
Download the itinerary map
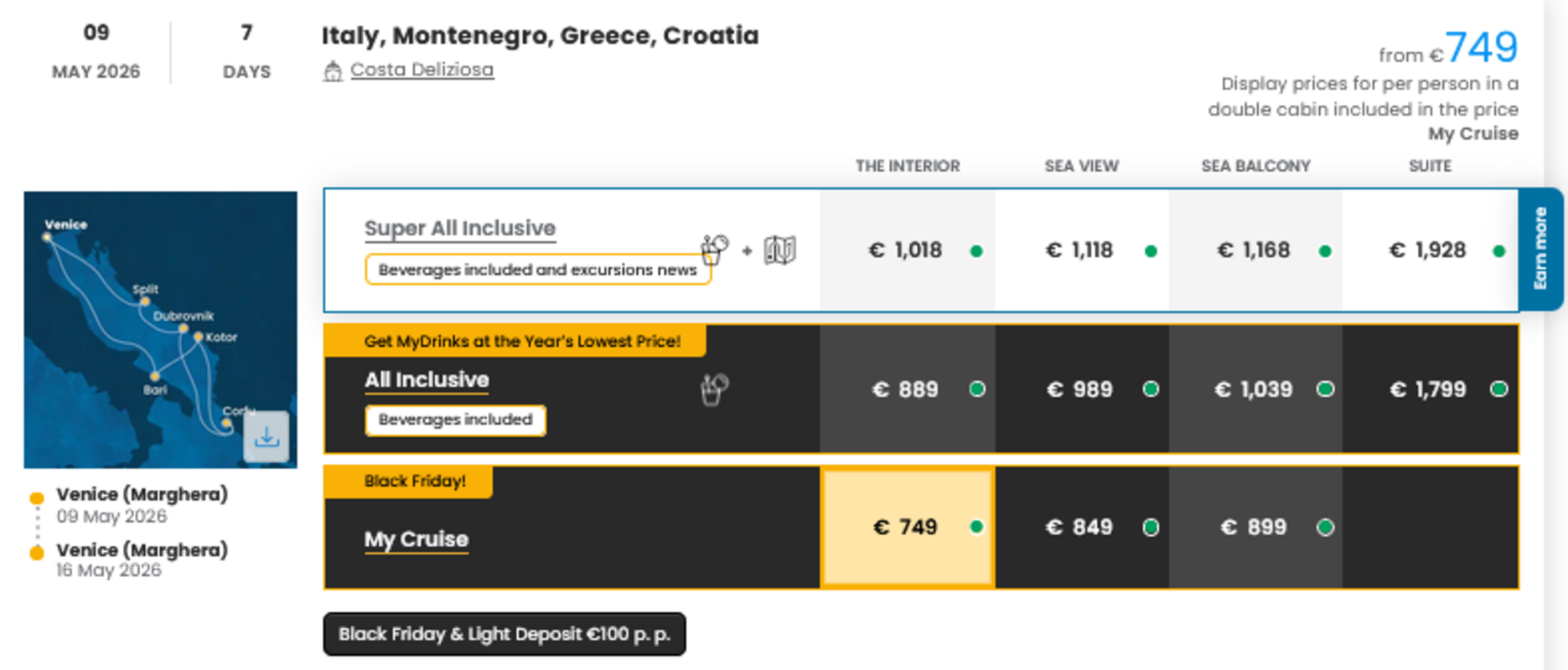[267, 436]
